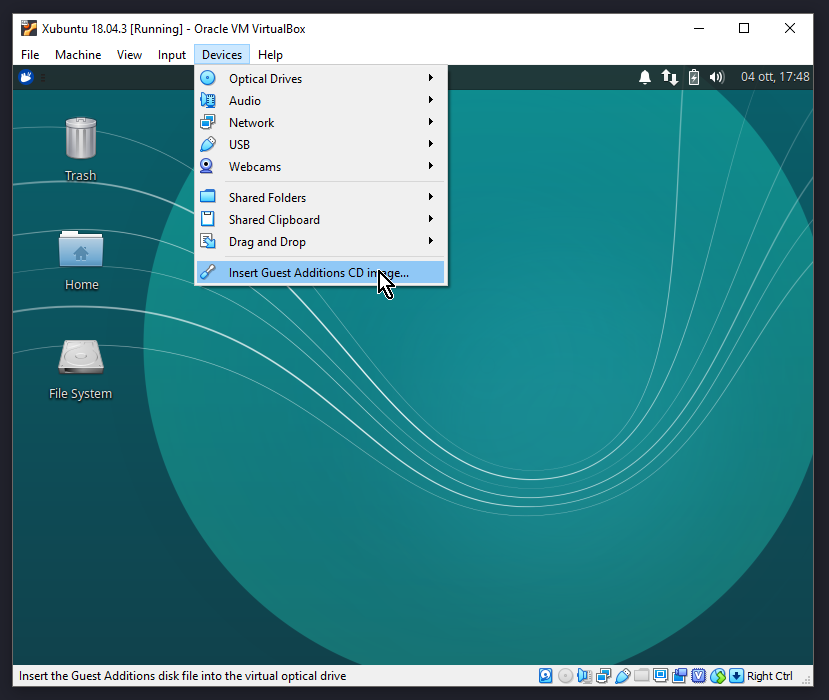Open the Xfce Whisker applications menu
This screenshot has height=700, width=829.
[x=26, y=77]
